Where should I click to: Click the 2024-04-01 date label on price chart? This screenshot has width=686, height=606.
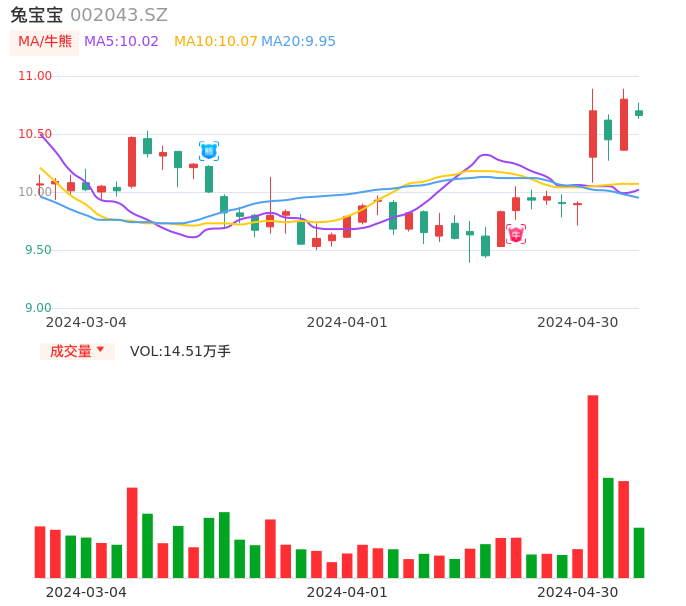(346, 322)
